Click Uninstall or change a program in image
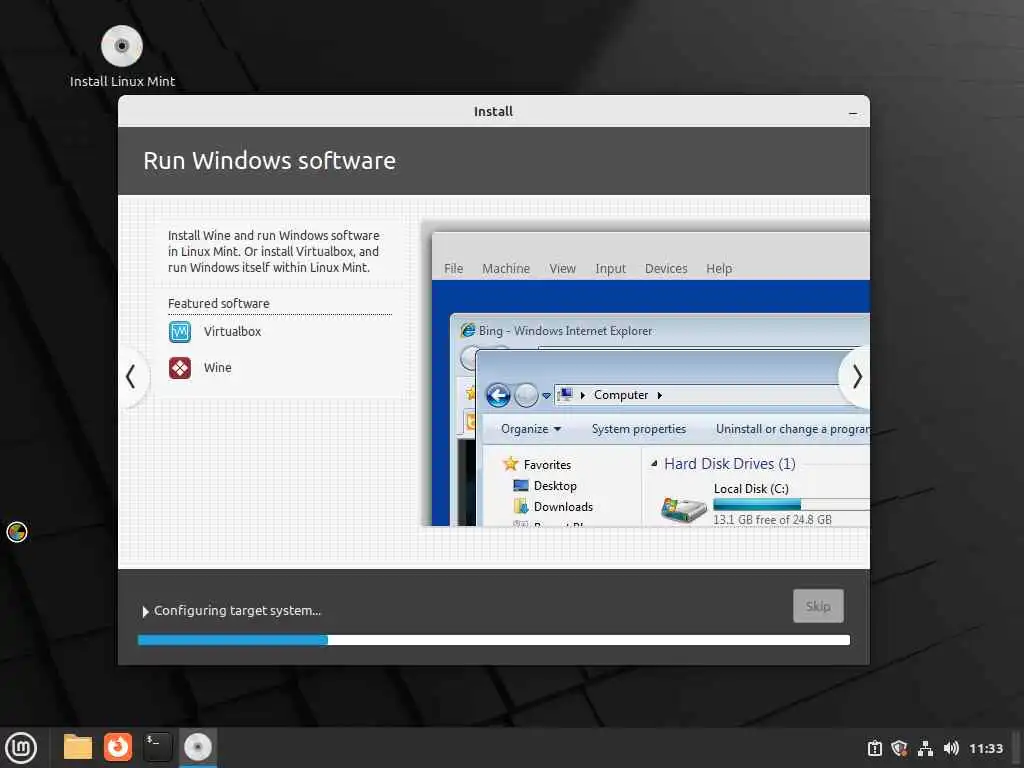Image resolution: width=1024 pixels, height=768 pixels. [792, 429]
